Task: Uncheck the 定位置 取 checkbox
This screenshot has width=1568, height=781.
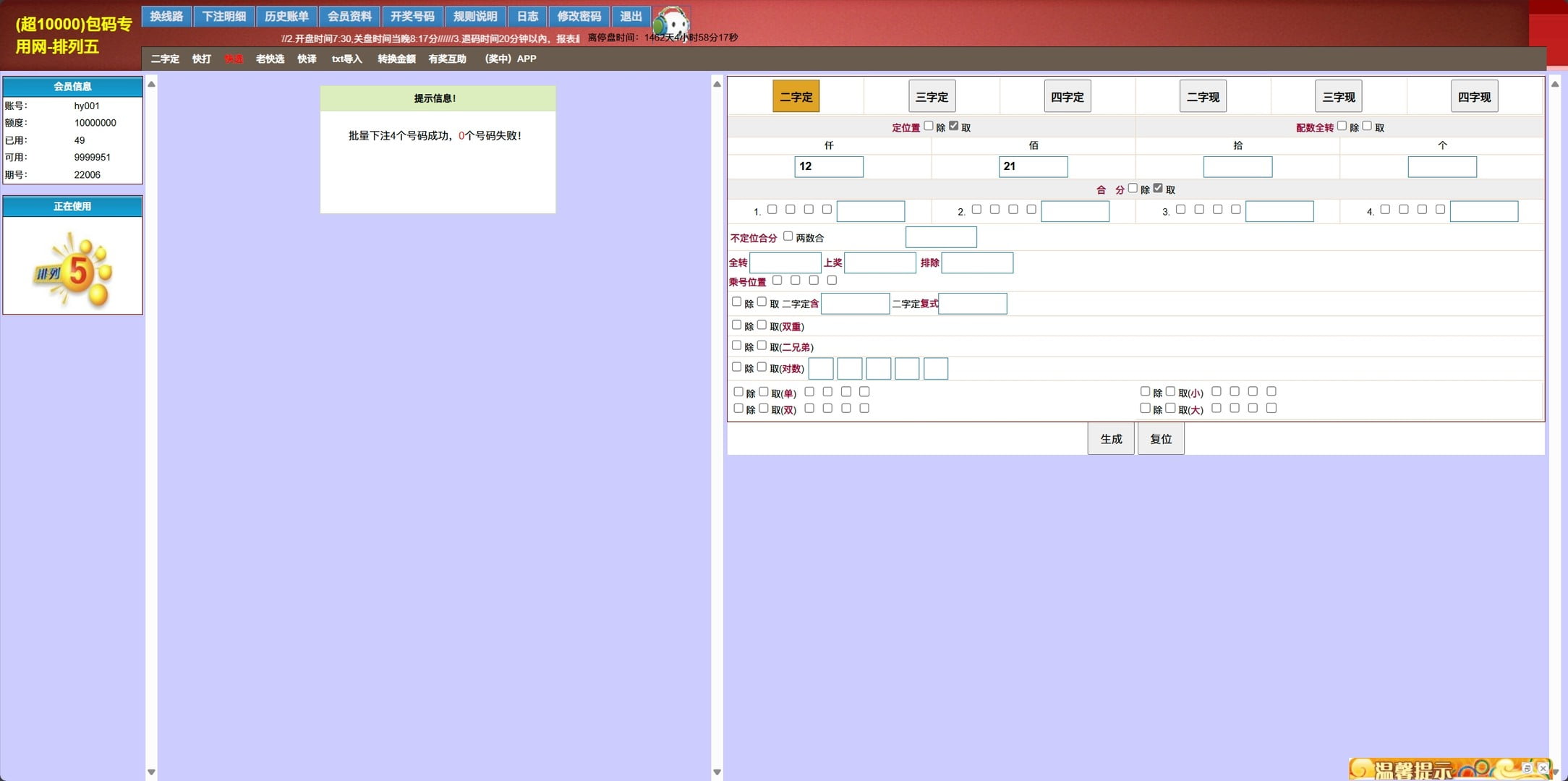Action: pyautogui.click(x=953, y=126)
